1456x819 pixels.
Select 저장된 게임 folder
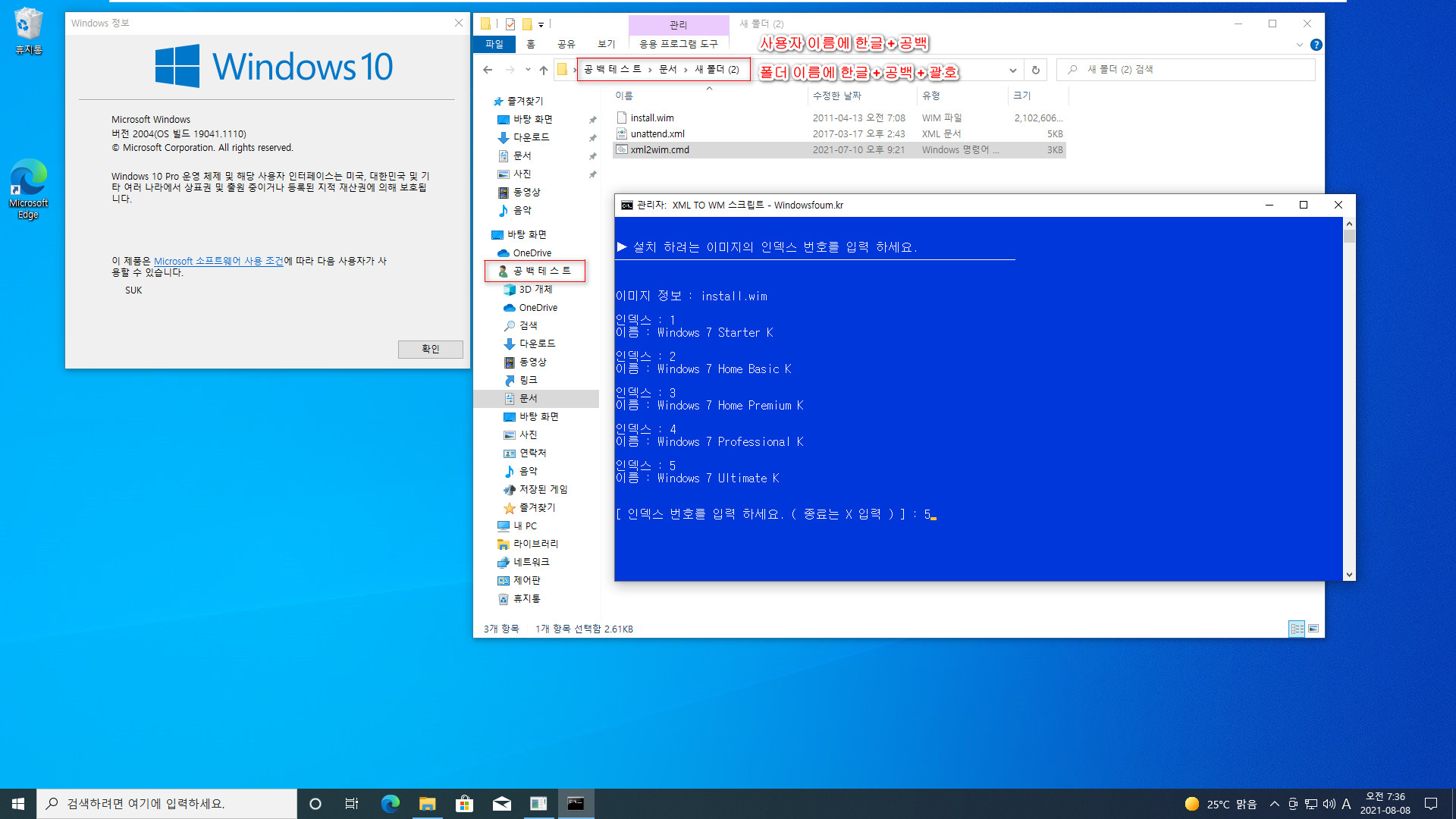click(x=543, y=489)
